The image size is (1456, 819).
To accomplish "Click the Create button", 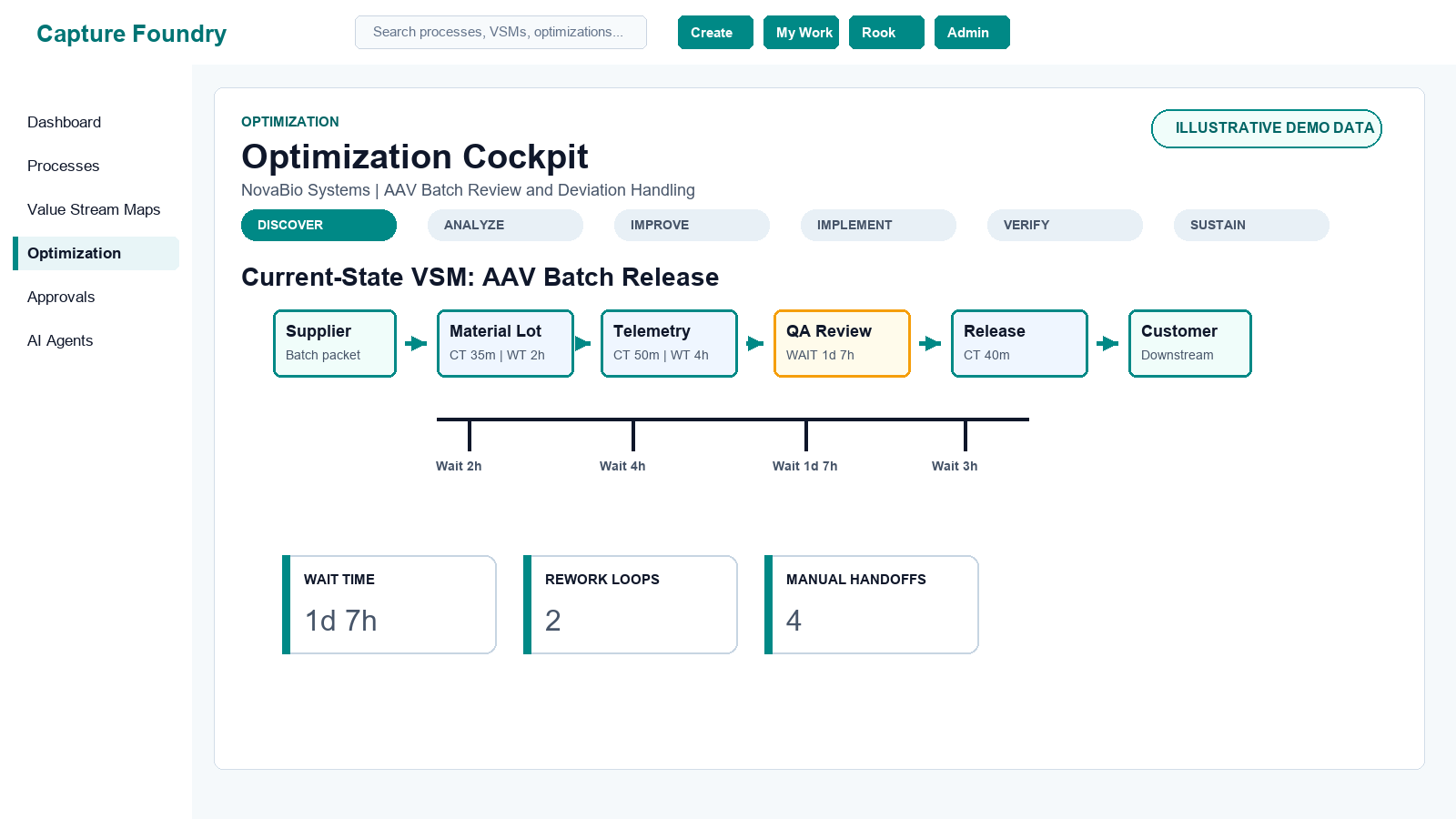I will [x=715, y=32].
